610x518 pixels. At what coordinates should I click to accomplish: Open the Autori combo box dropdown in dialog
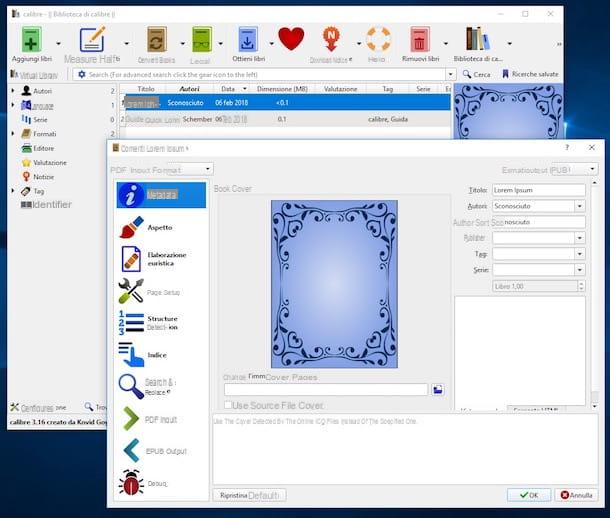(580, 206)
